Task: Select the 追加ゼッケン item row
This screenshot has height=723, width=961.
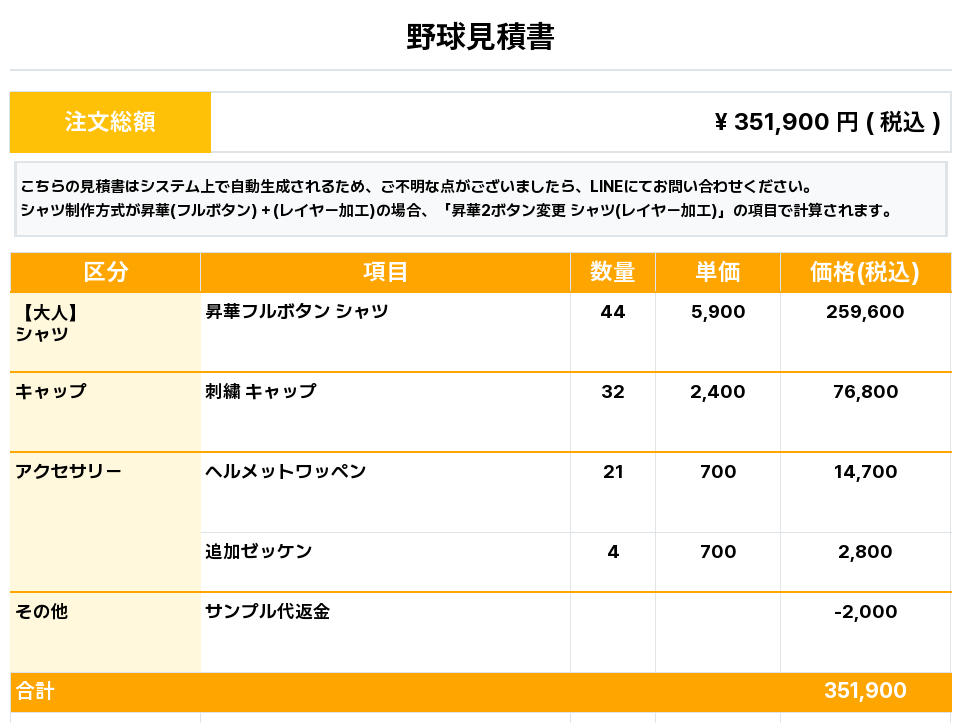Action: [x=576, y=562]
